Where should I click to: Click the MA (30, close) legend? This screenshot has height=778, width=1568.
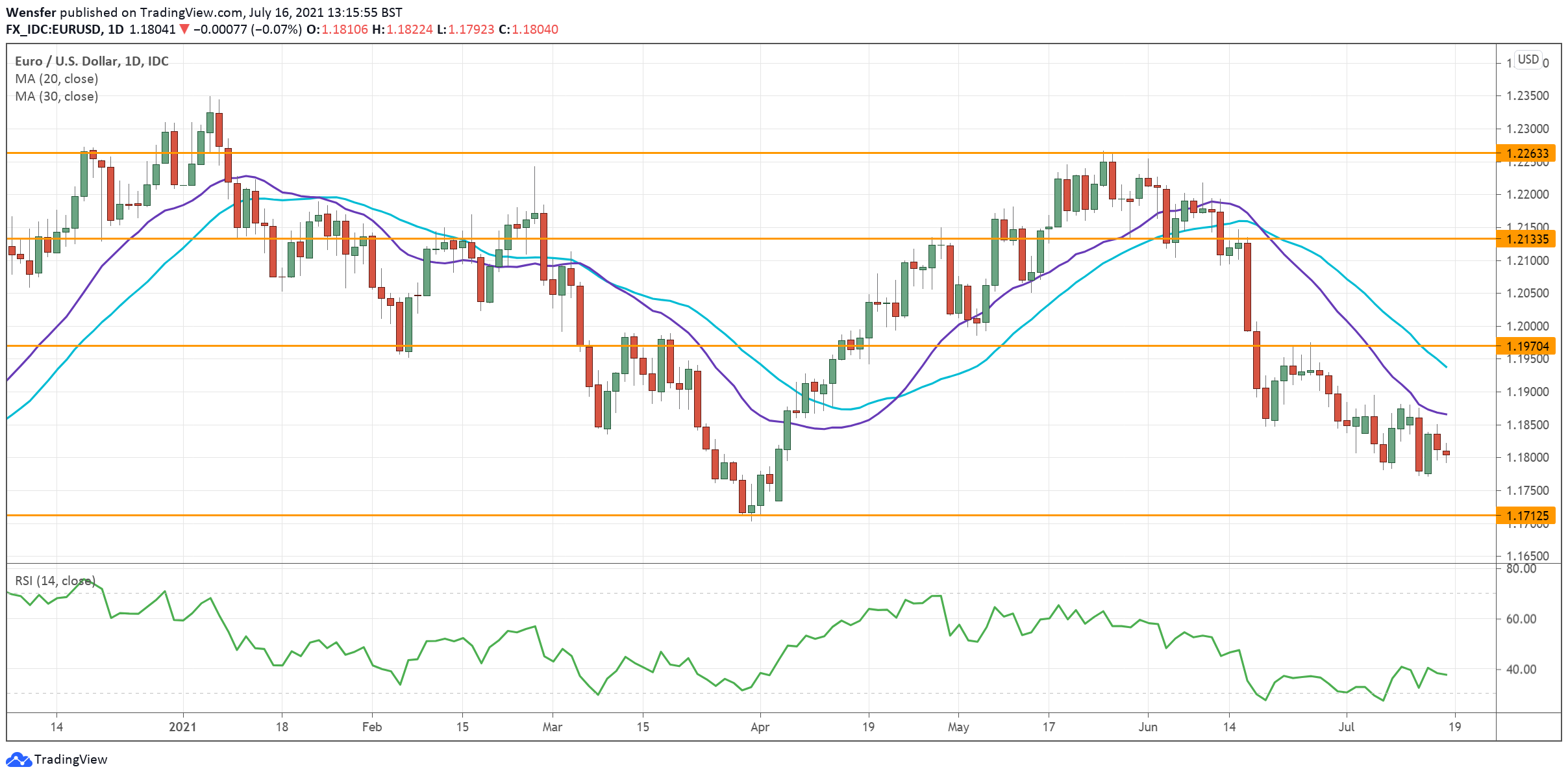coord(56,96)
